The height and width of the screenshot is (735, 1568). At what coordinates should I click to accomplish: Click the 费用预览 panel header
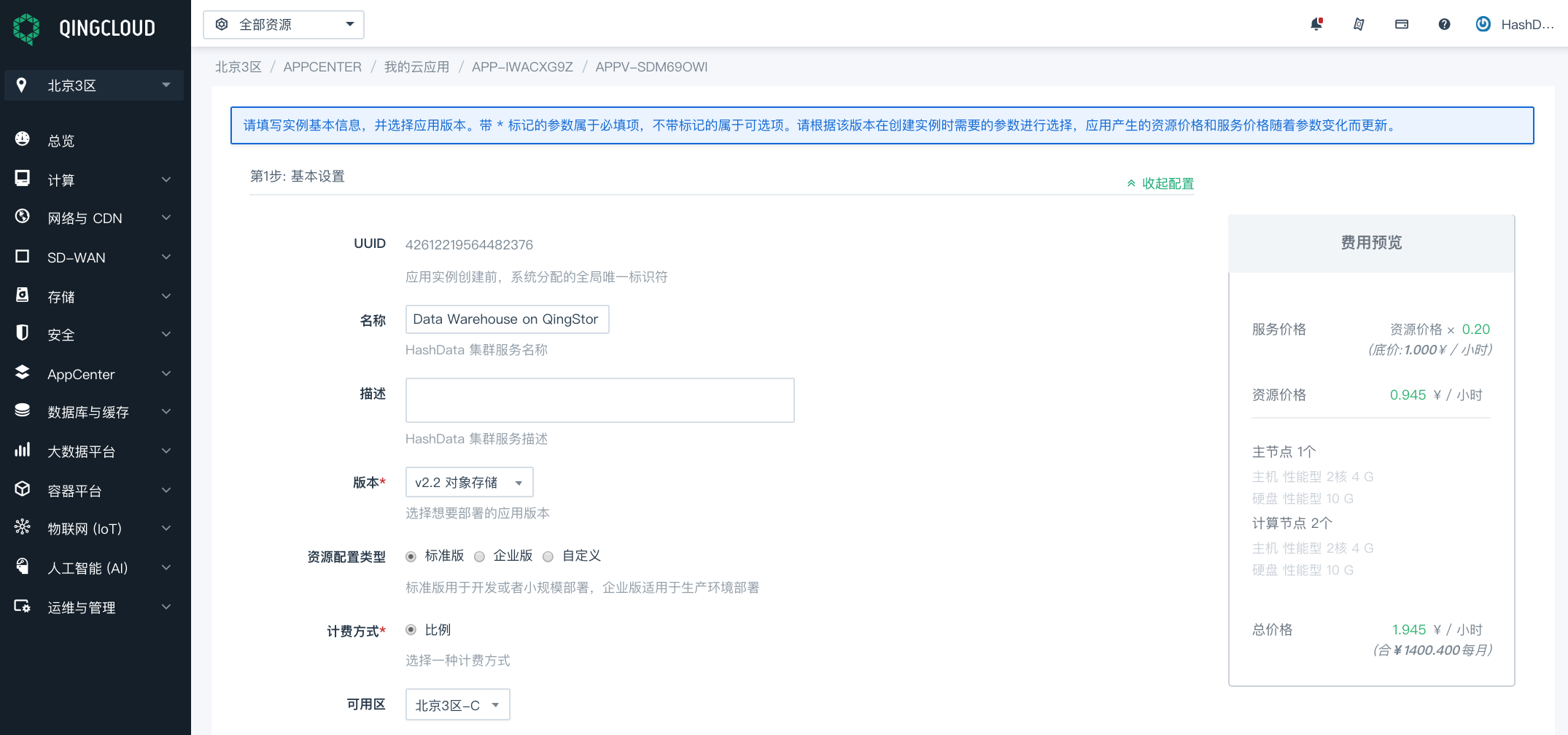(1371, 243)
